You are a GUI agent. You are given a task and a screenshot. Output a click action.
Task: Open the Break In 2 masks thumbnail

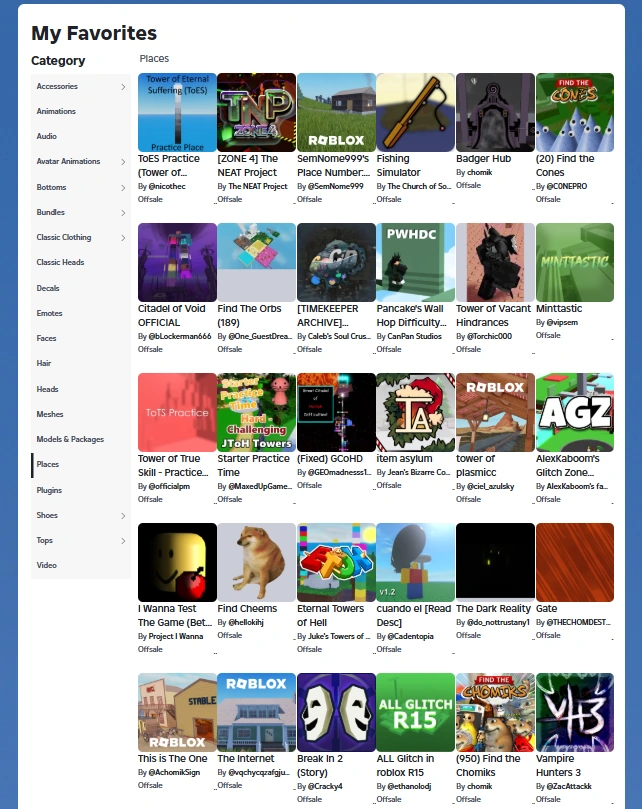pos(336,713)
